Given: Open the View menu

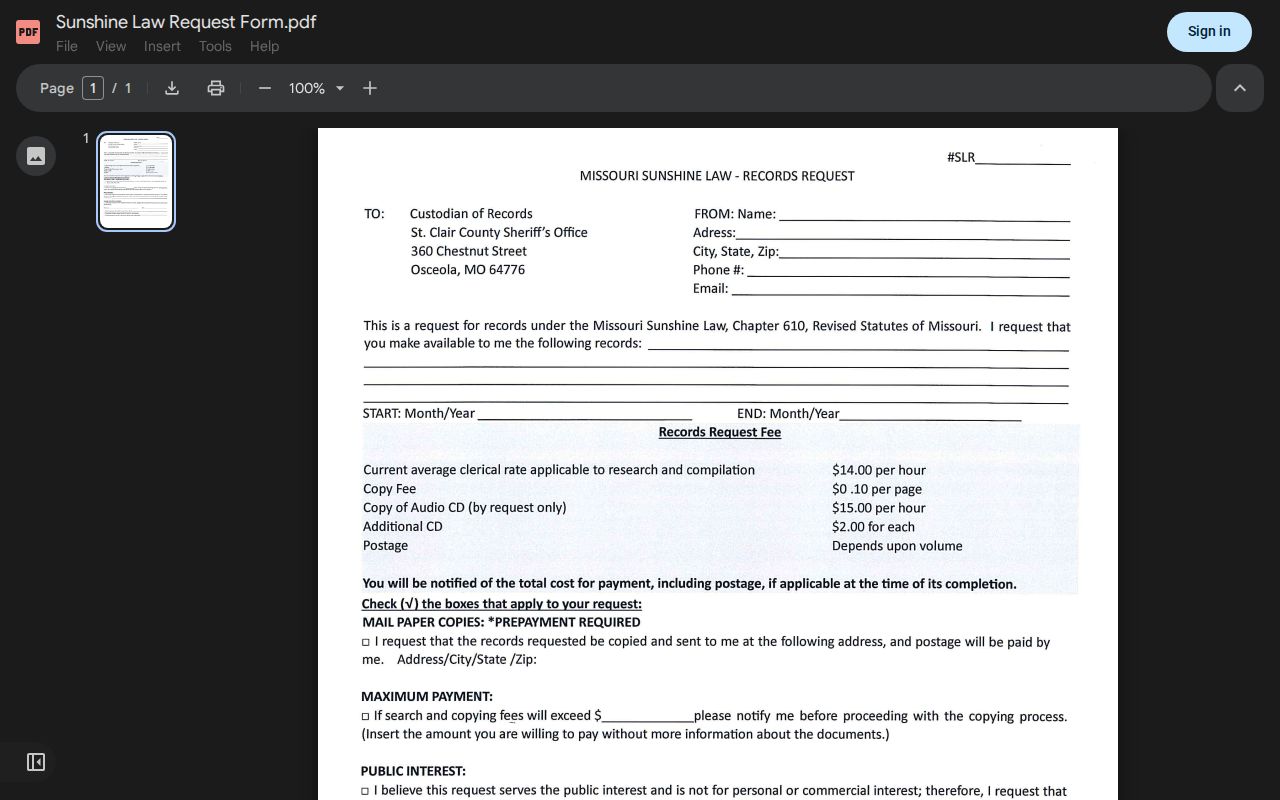Looking at the screenshot, I should coord(111,46).
